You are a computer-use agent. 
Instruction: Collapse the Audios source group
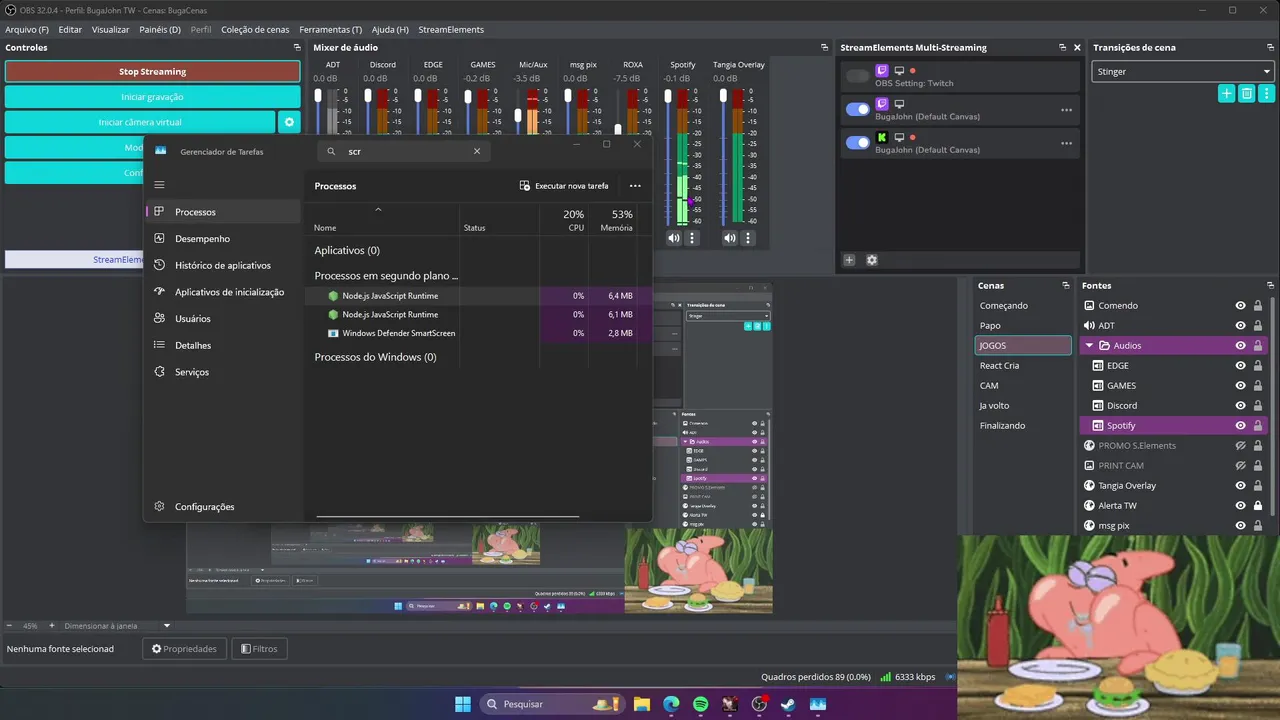click(x=1089, y=346)
